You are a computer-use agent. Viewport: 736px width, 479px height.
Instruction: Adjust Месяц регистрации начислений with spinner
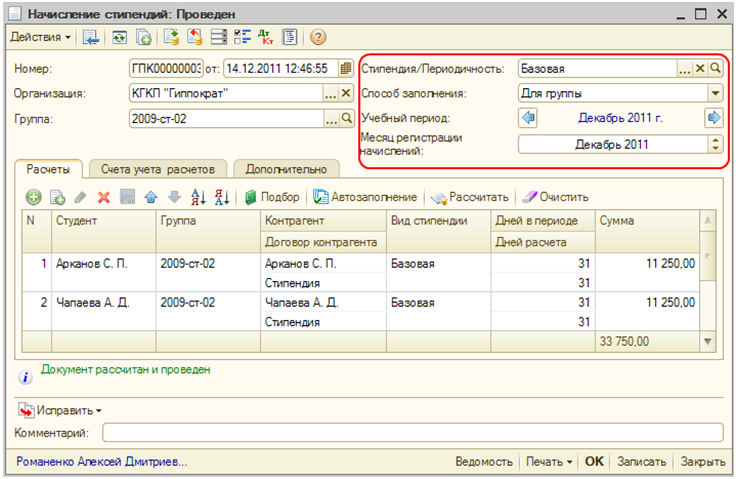tap(714, 144)
